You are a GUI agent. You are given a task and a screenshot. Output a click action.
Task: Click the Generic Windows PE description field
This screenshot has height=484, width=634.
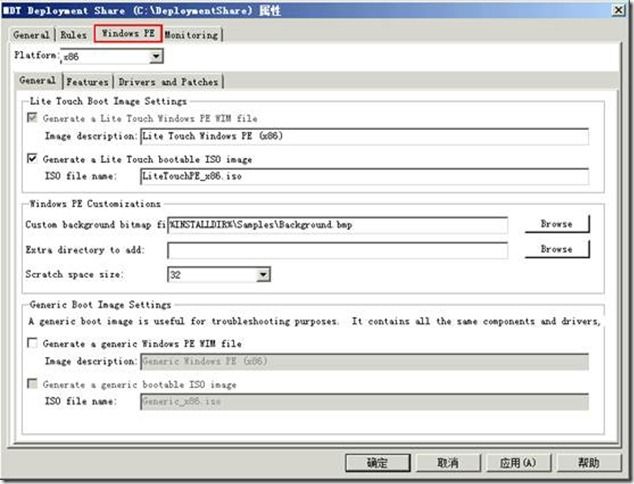click(364, 361)
